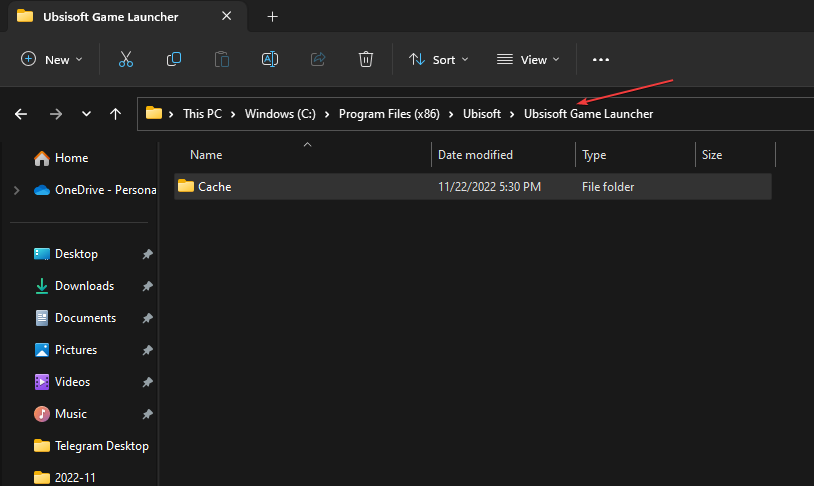Click the pin icon beside Documents
The height and width of the screenshot is (486, 814).
147,318
